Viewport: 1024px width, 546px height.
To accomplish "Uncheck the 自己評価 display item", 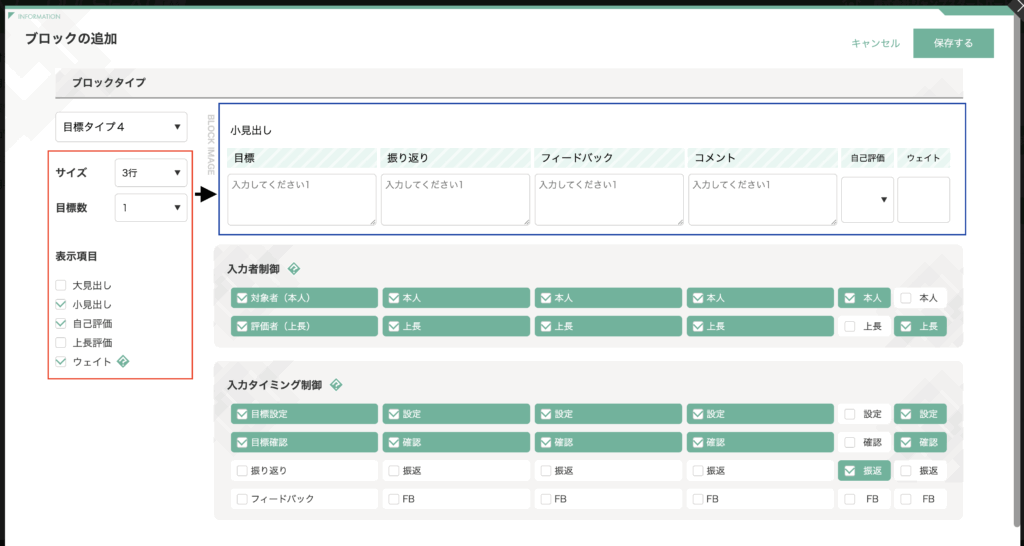I will pos(61,324).
